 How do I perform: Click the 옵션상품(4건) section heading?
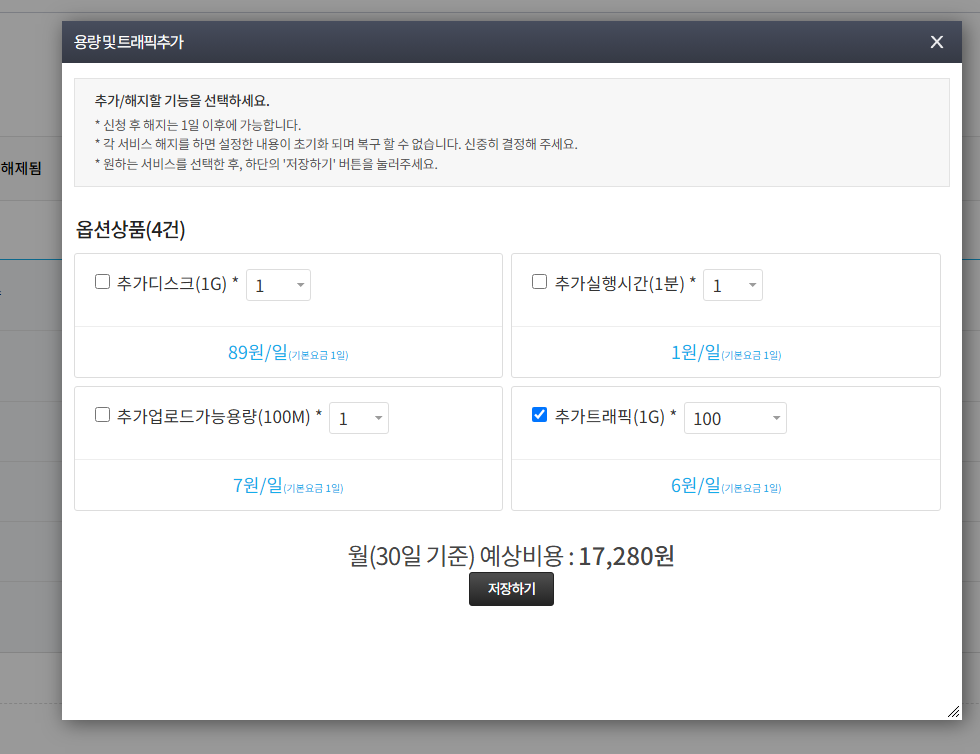pos(131,229)
